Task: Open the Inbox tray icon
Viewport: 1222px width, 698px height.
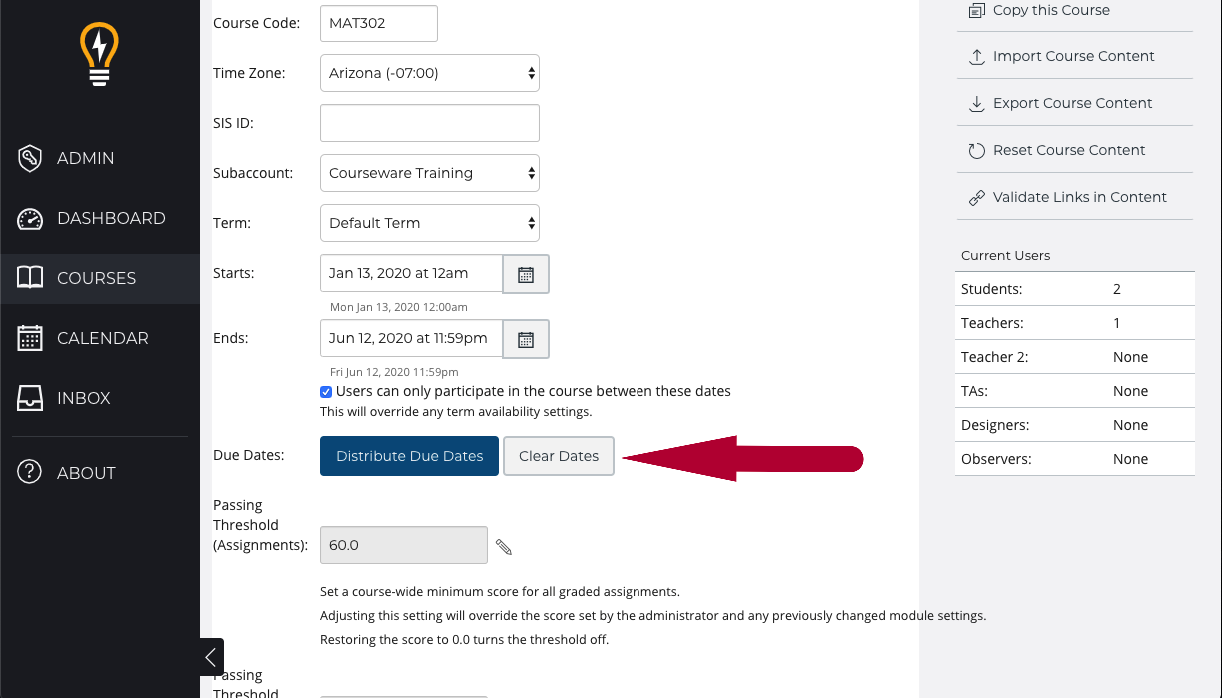Action: (30, 398)
